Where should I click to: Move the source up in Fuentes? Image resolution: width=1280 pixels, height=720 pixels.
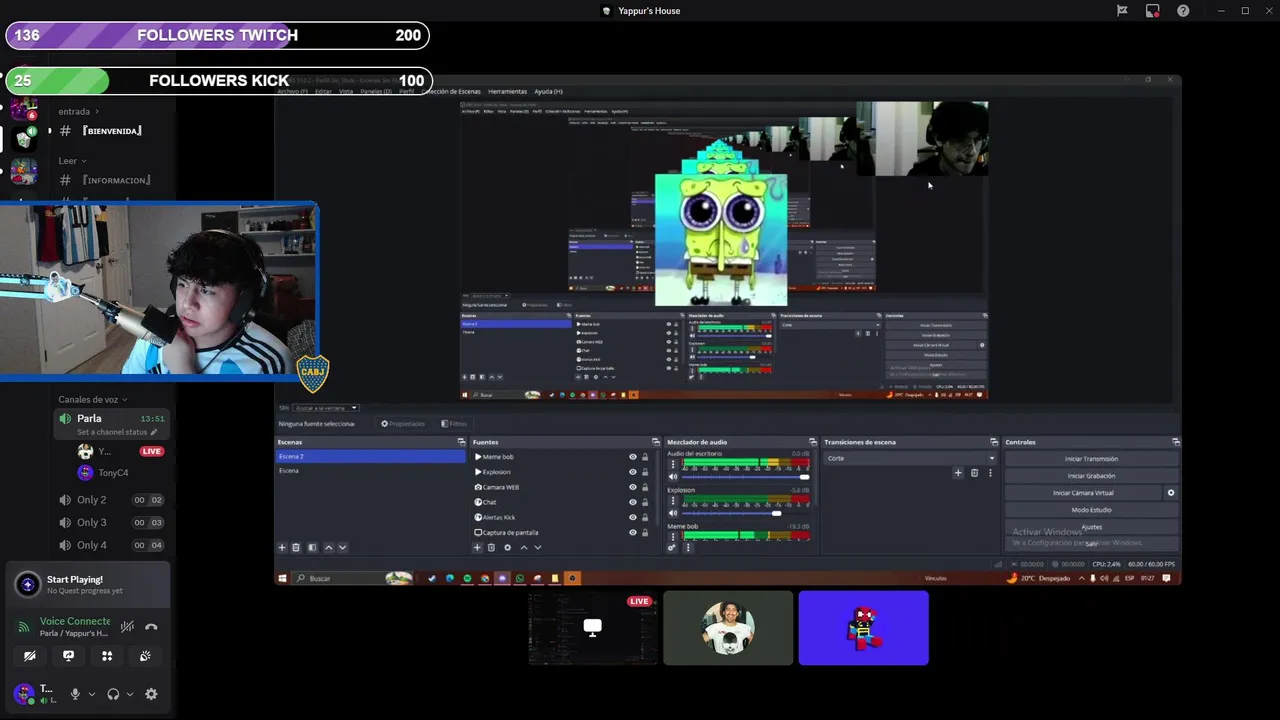523,547
